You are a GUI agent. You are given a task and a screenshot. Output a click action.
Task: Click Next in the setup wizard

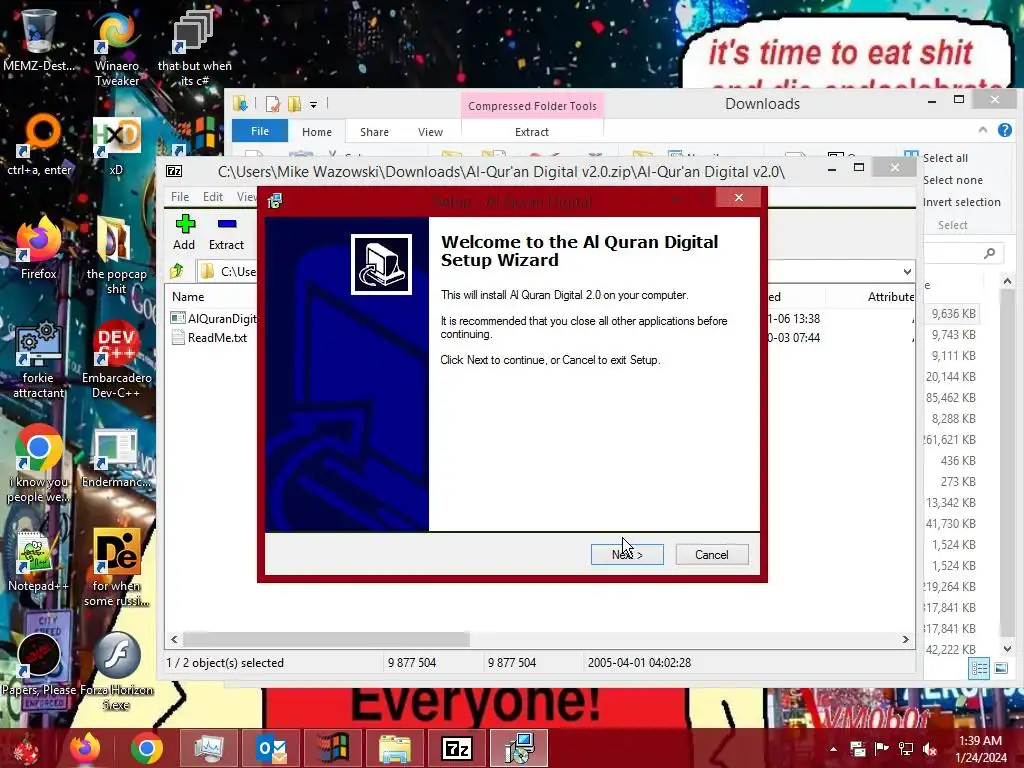(627, 554)
